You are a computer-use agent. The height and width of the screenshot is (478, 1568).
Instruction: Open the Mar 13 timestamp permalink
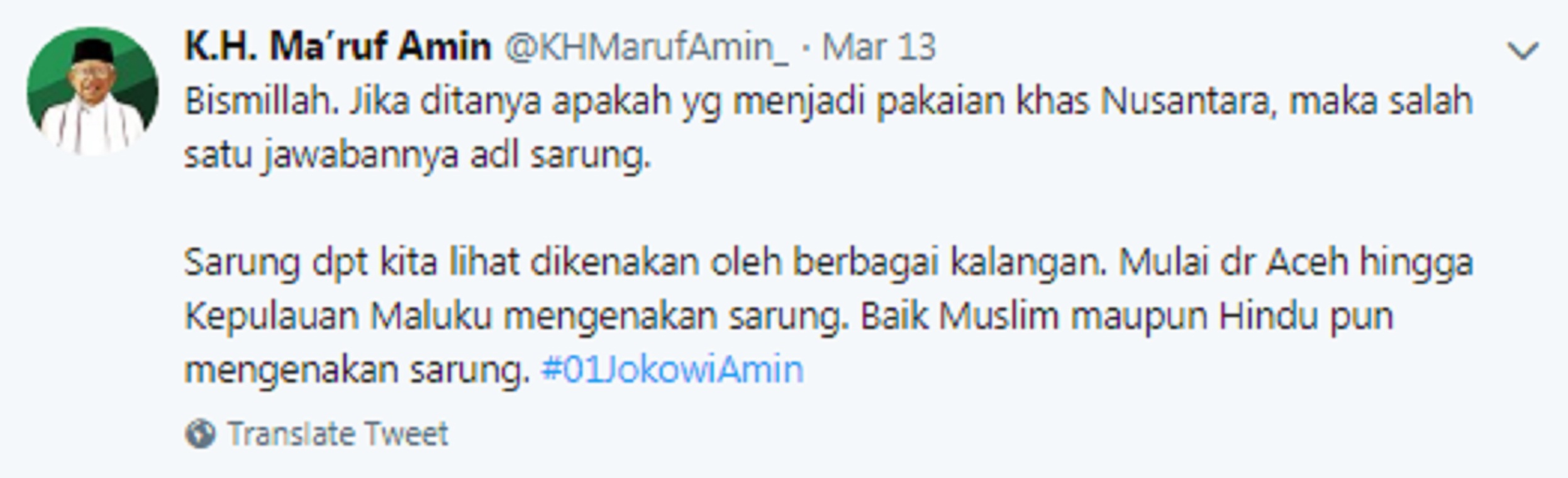(x=879, y=48)
